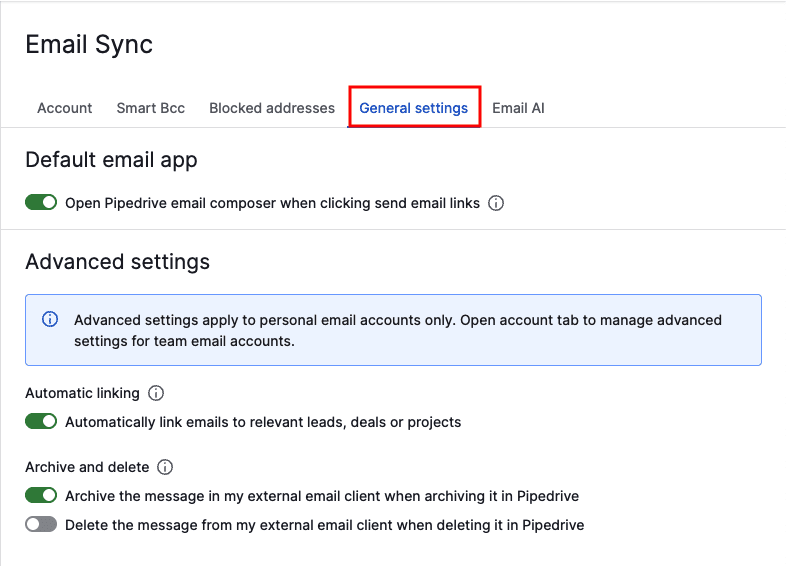Select the General settings tab
Viewport: 786px width, 566px height.
(414, 108)
